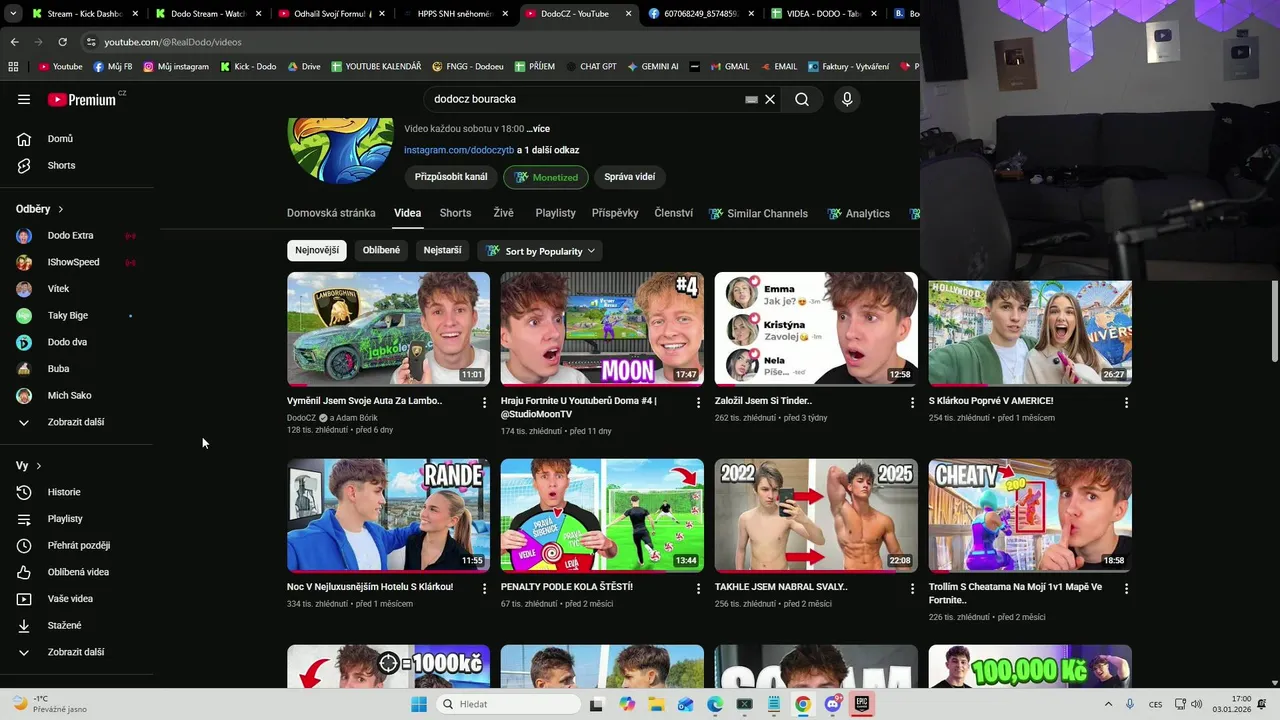1280x720 pixels.
Task: Open Epic Games icon on taskbar
Action: click(862, 704)
